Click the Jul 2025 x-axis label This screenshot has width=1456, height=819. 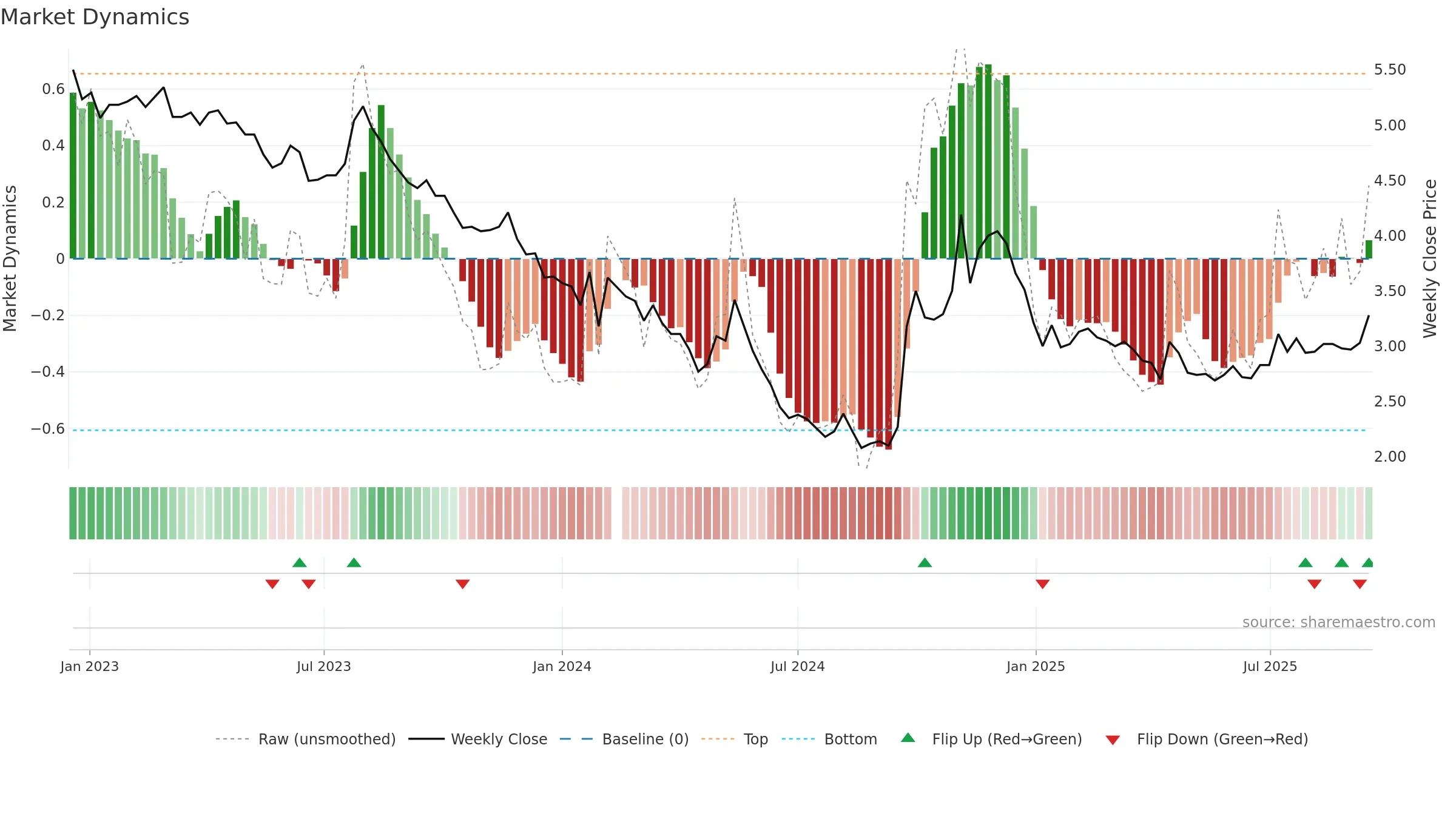[x=1270, y=666]
